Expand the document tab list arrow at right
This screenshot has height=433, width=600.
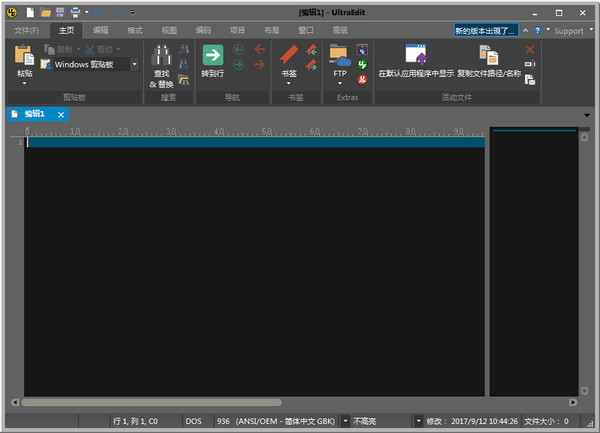(x=587, y=115)
